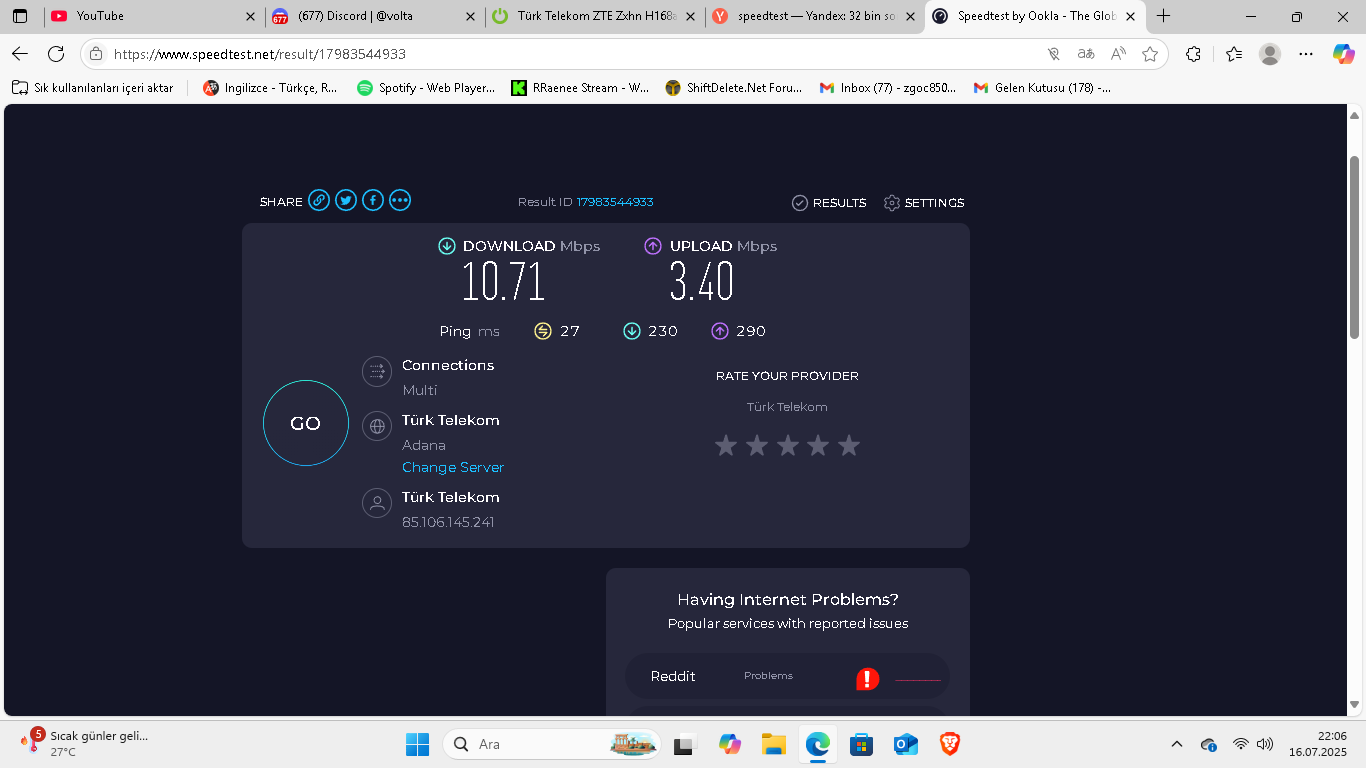Switch to the Discord @volta tab
The height and width of the screenshot is (768, 1366).
point(376,16)
